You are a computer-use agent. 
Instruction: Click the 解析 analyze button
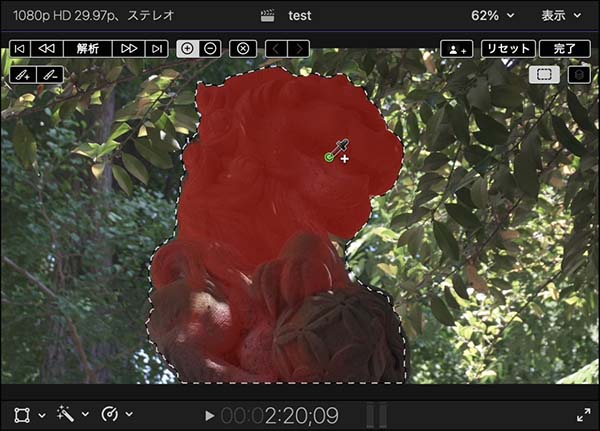pyautogui.click(x=88, y=49)
